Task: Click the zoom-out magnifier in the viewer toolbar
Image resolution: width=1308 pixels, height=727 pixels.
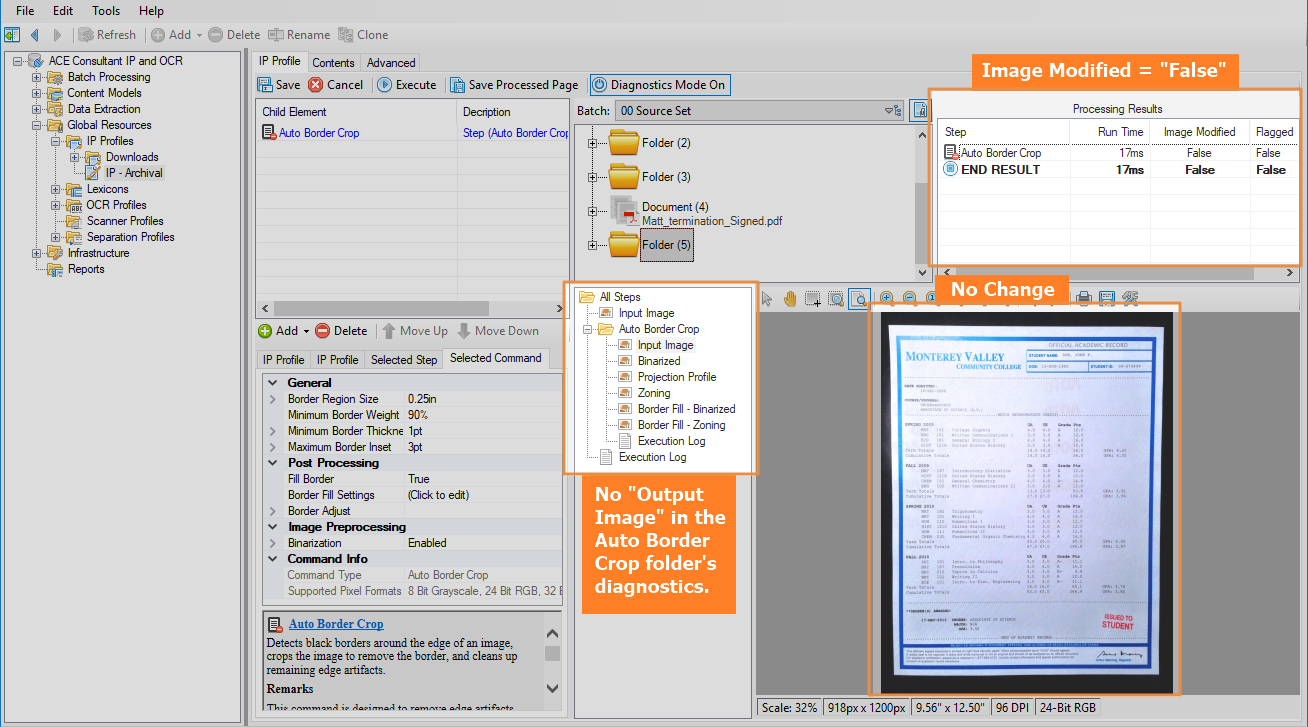Action: coord(910,298)
